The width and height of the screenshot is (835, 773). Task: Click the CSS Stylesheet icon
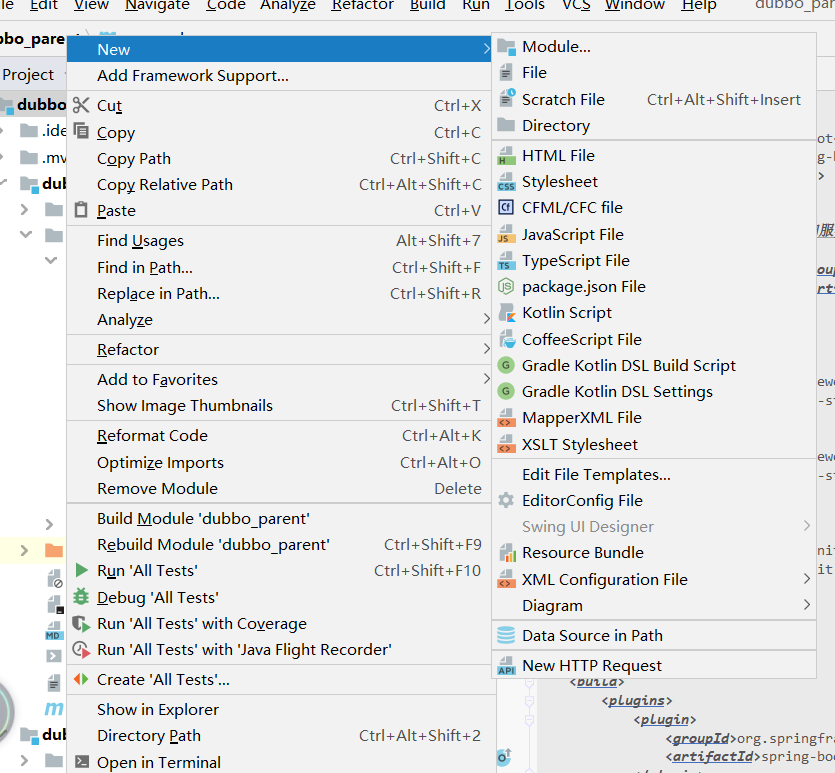(506, 182)
